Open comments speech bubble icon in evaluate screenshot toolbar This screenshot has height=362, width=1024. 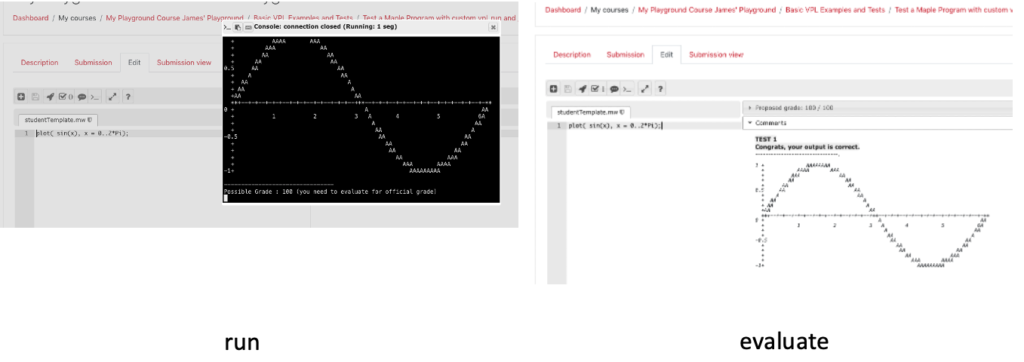point(615,89)
